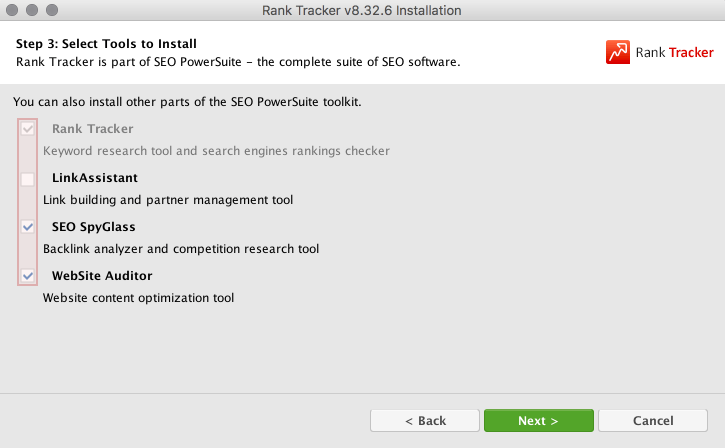Deselect the WebSite Auditor checkbox
Screen dimensions: 725x448
28,275
